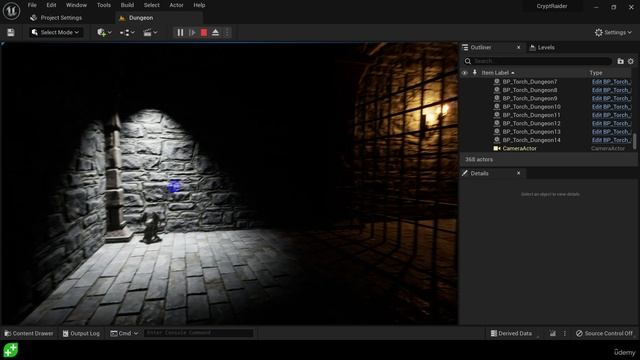Open the quick add content dropdown

click(104, 33)
